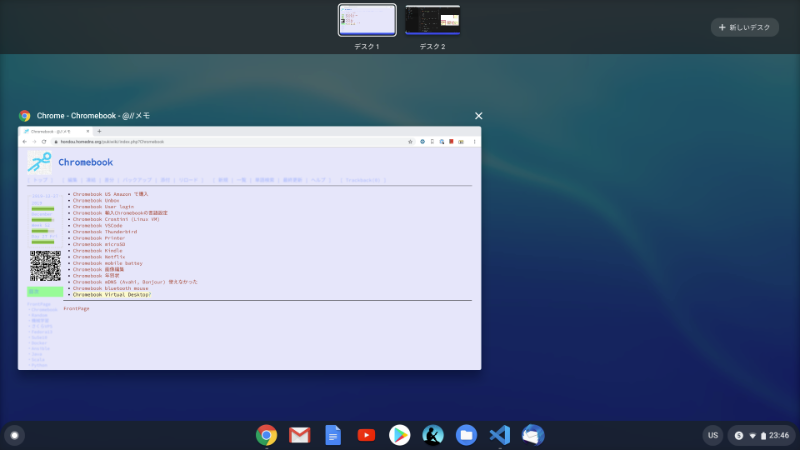
Task: Open the Thunderbird mail icon
Action: tap(532, 435)
